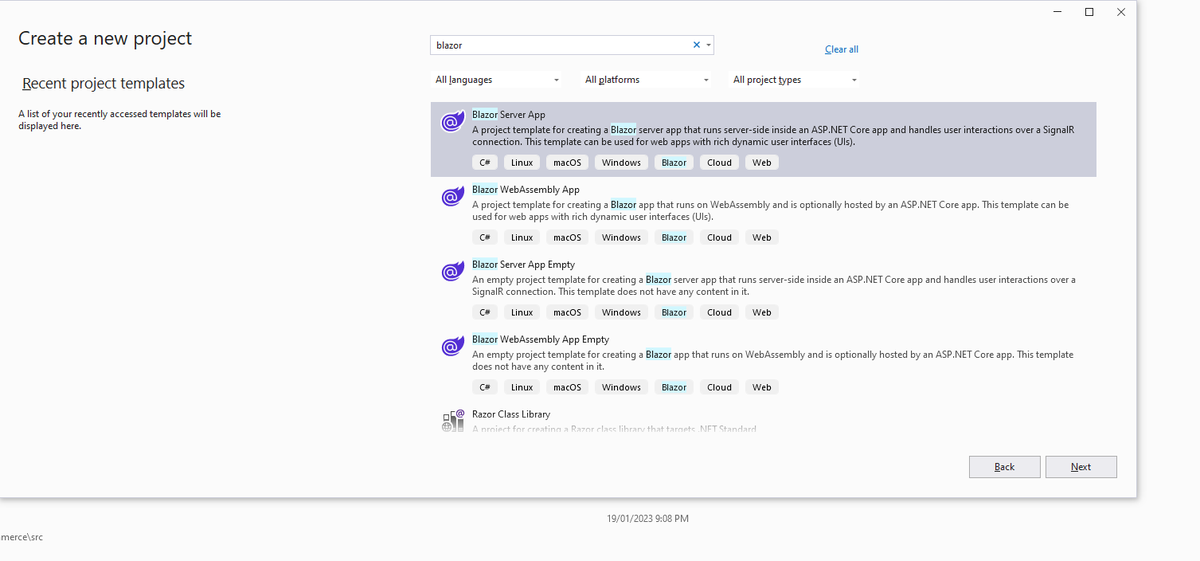Click Web tag under Blazor WebAssembly App Empty

(762, 387)
